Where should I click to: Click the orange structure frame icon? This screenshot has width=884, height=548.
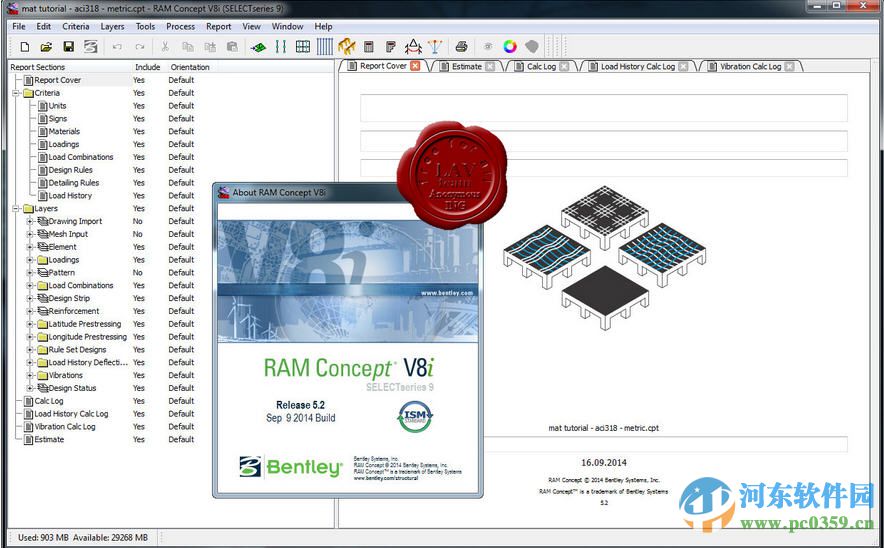347,47
